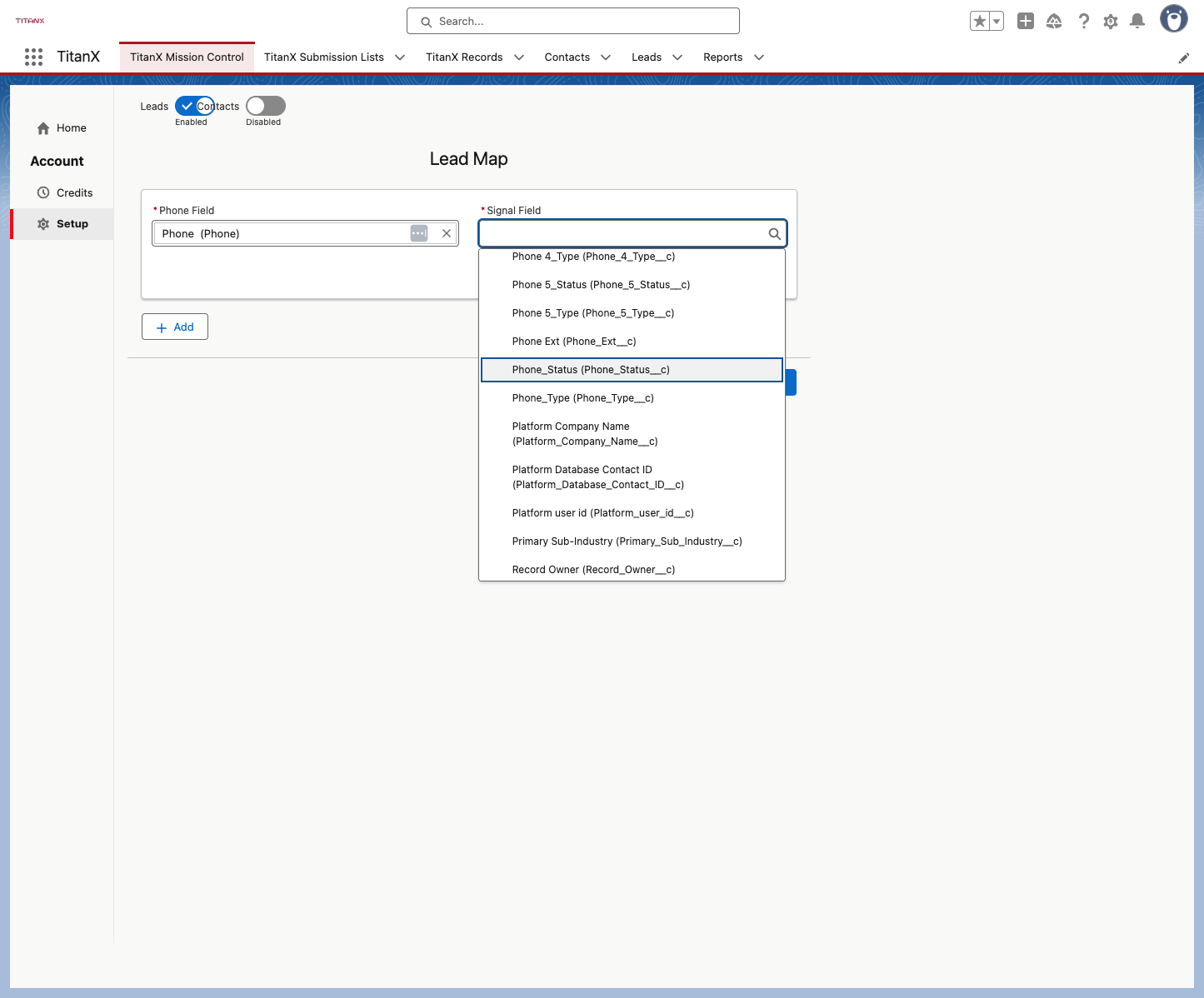
Task: Expand the Contacts tab chevron
Action: pos(606,57)
